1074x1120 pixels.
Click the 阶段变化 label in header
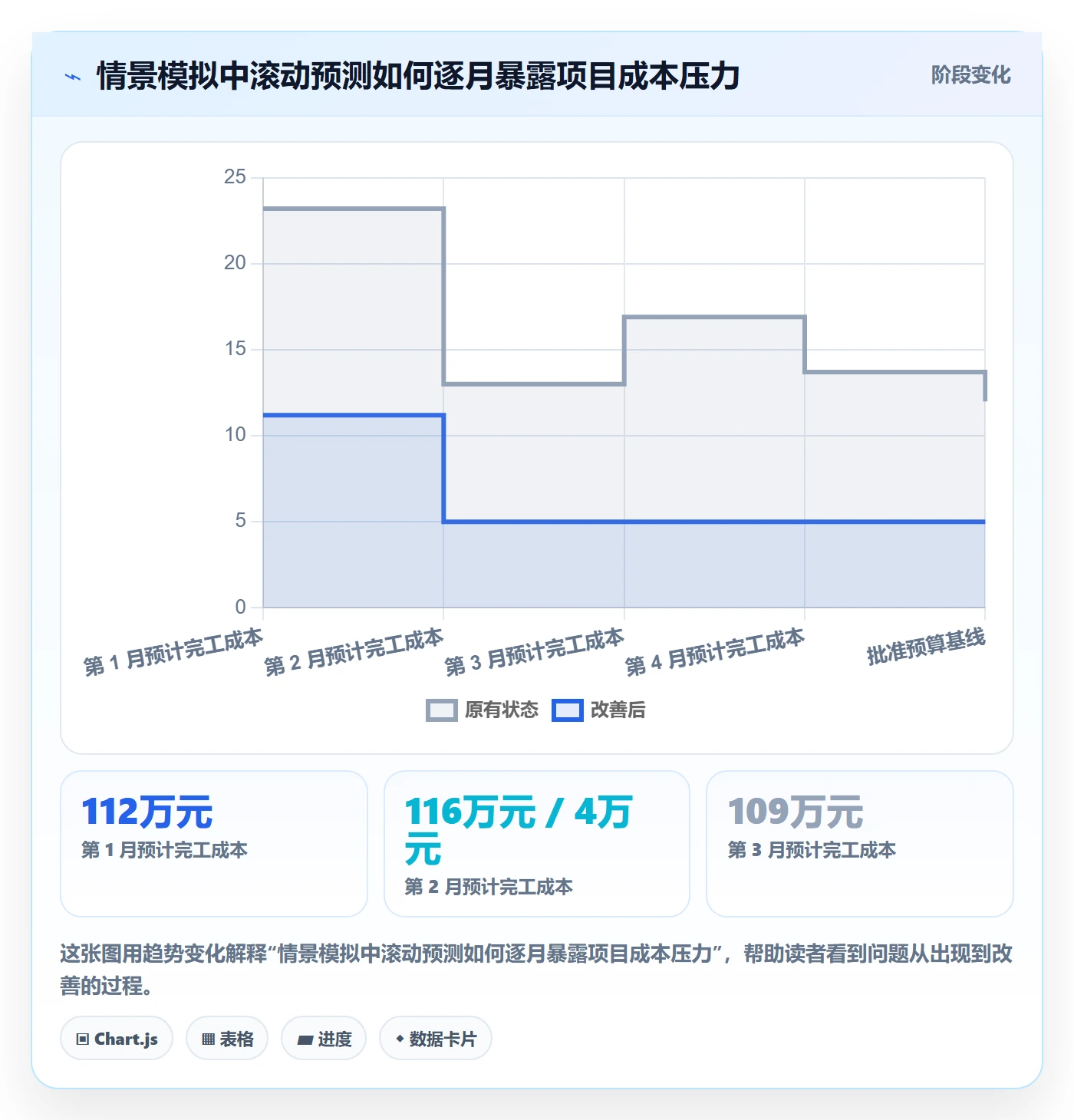point(971,75)
